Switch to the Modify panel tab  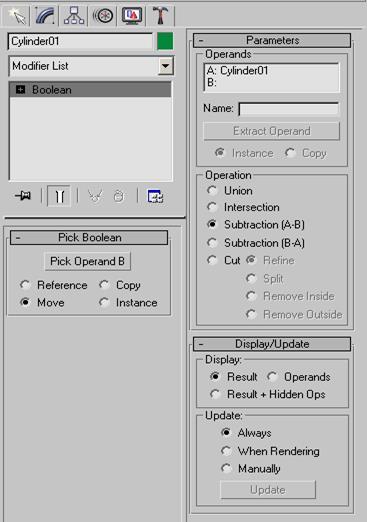click(45, 16)
